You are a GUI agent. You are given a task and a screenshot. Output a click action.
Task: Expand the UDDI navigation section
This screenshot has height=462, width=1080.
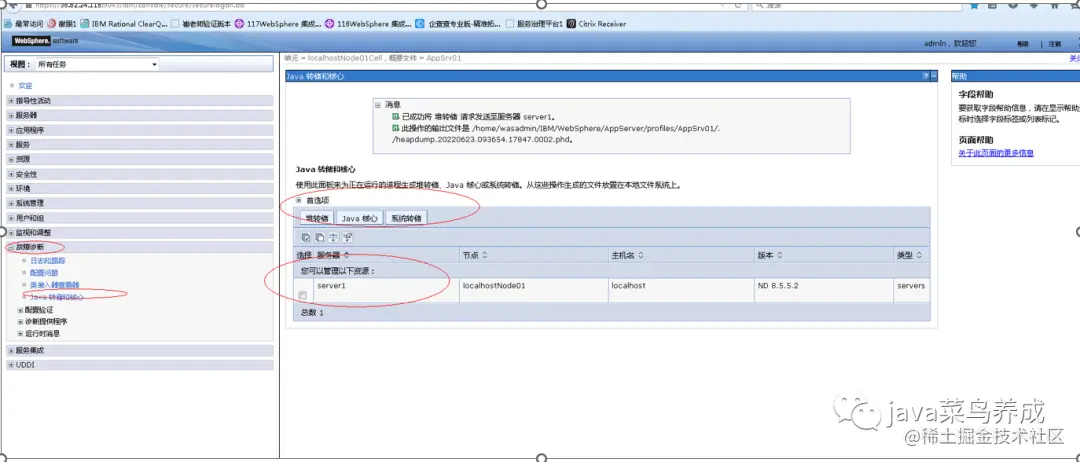pyautogui.click(x=12, y=365)
